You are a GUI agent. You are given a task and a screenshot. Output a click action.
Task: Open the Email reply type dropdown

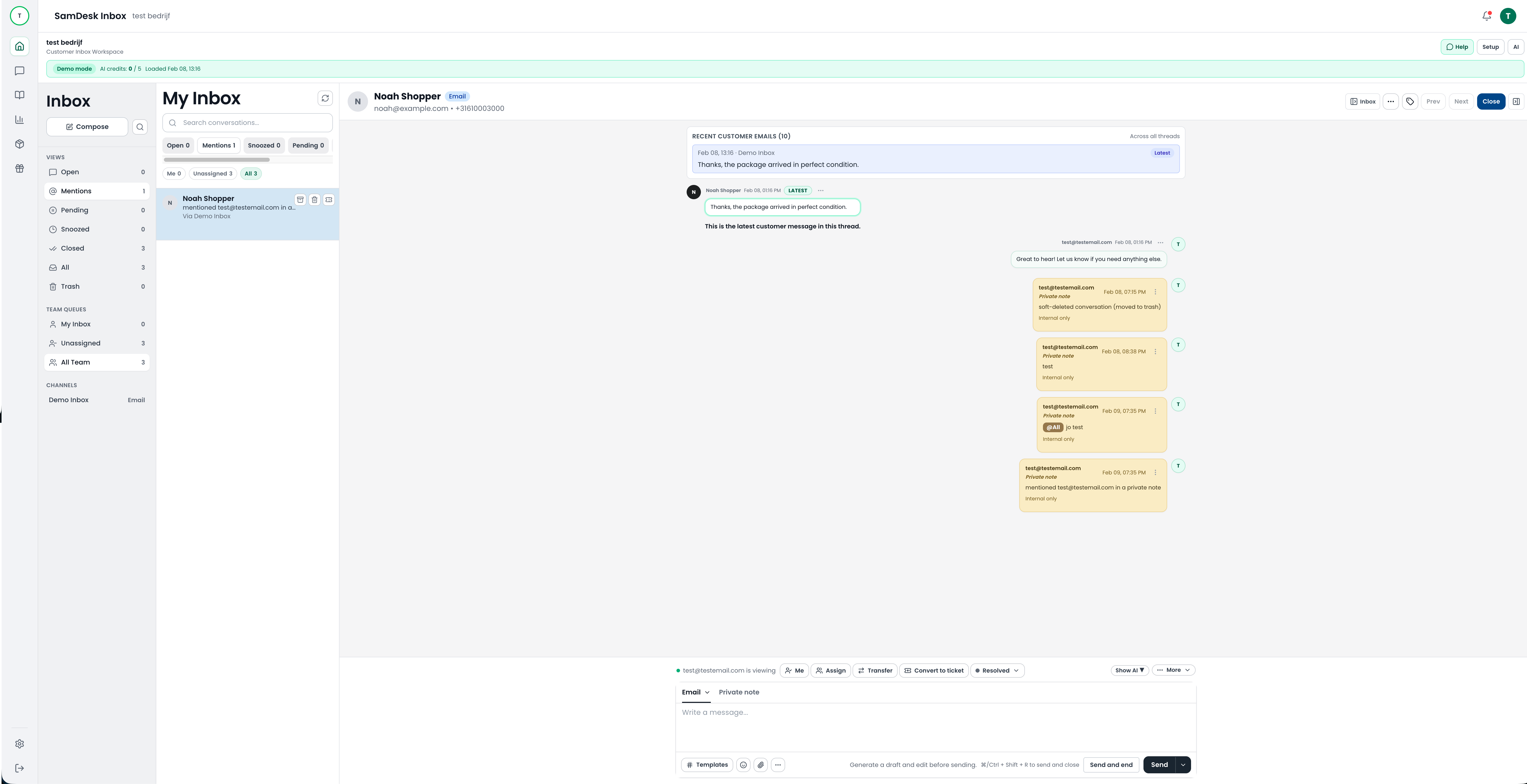tap(695, 692)
